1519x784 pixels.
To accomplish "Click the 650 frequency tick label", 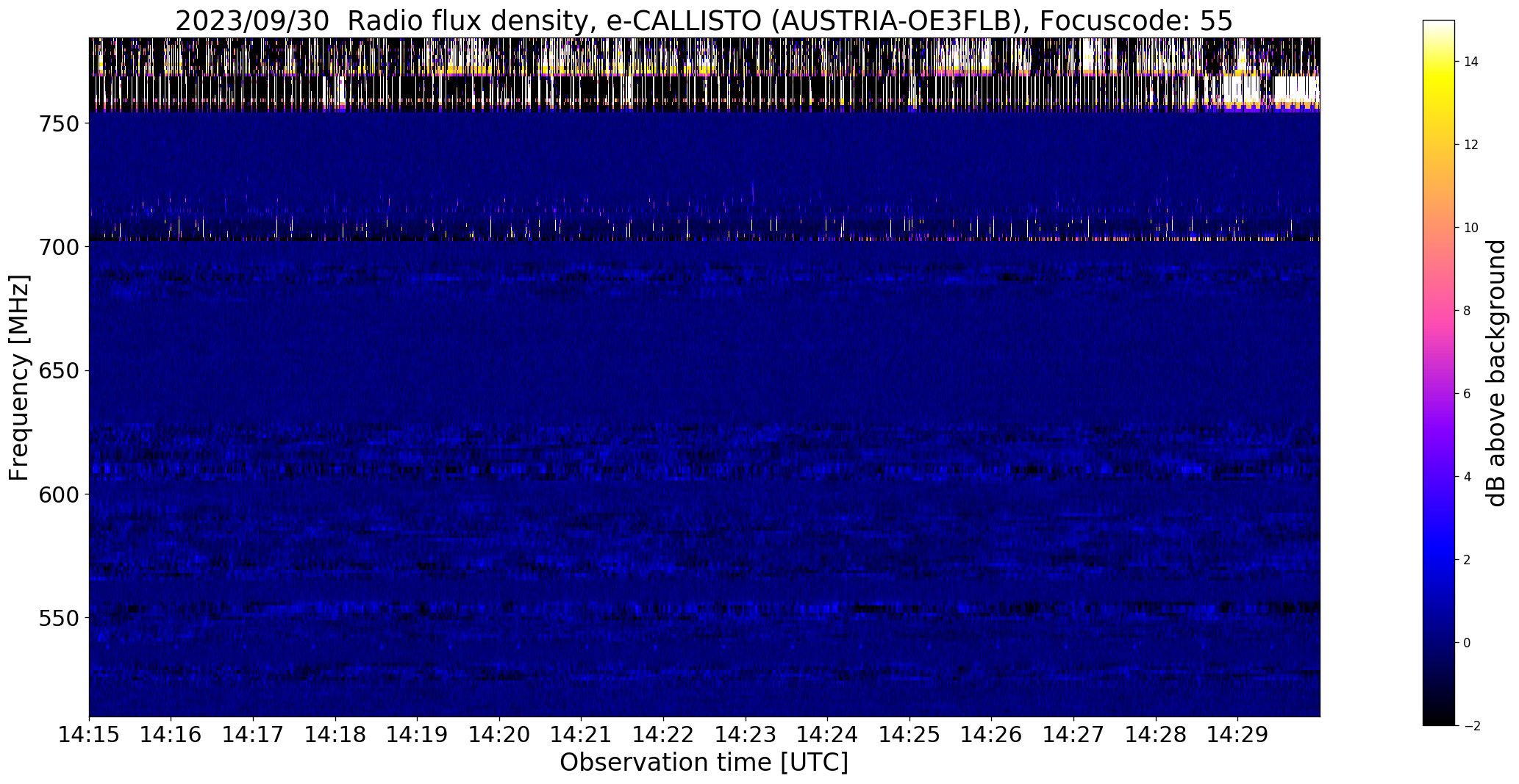I will click(58, 371).
